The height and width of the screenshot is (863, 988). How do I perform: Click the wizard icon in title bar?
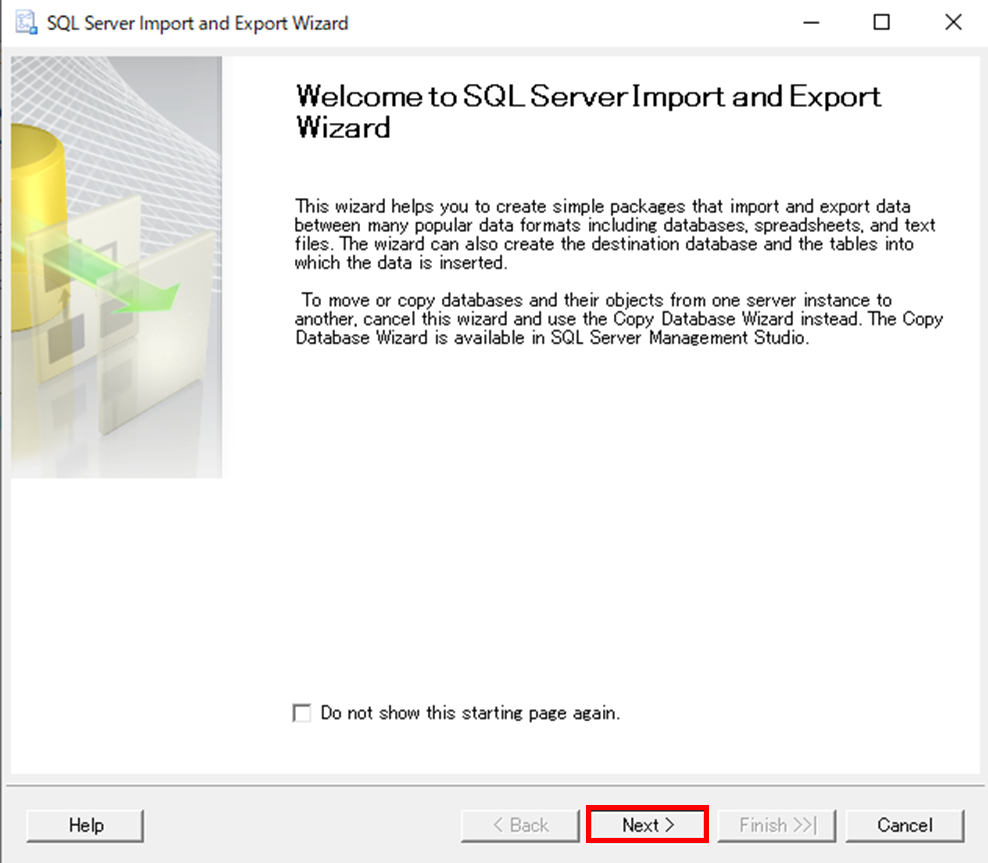click(x=26, y=23)
